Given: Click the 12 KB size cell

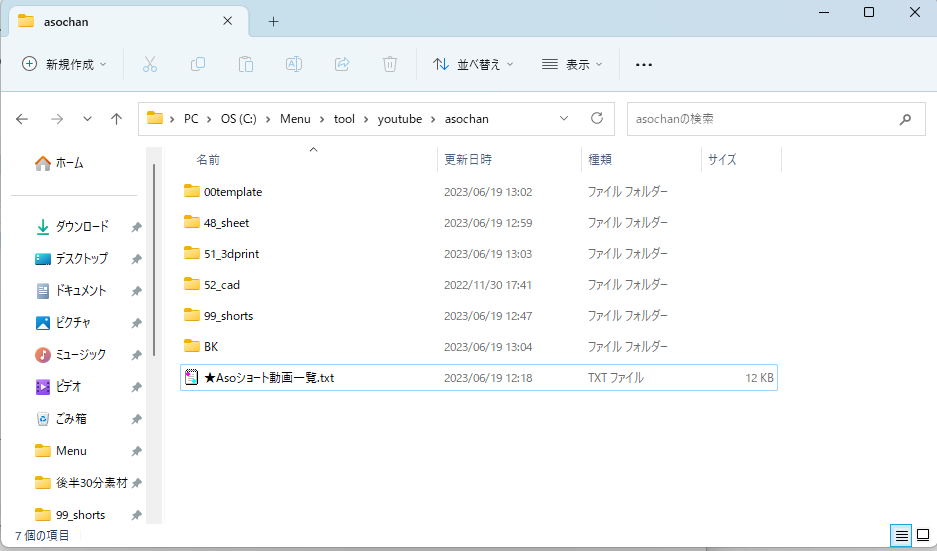Looking at the screenshot, I should pos(759,378).
